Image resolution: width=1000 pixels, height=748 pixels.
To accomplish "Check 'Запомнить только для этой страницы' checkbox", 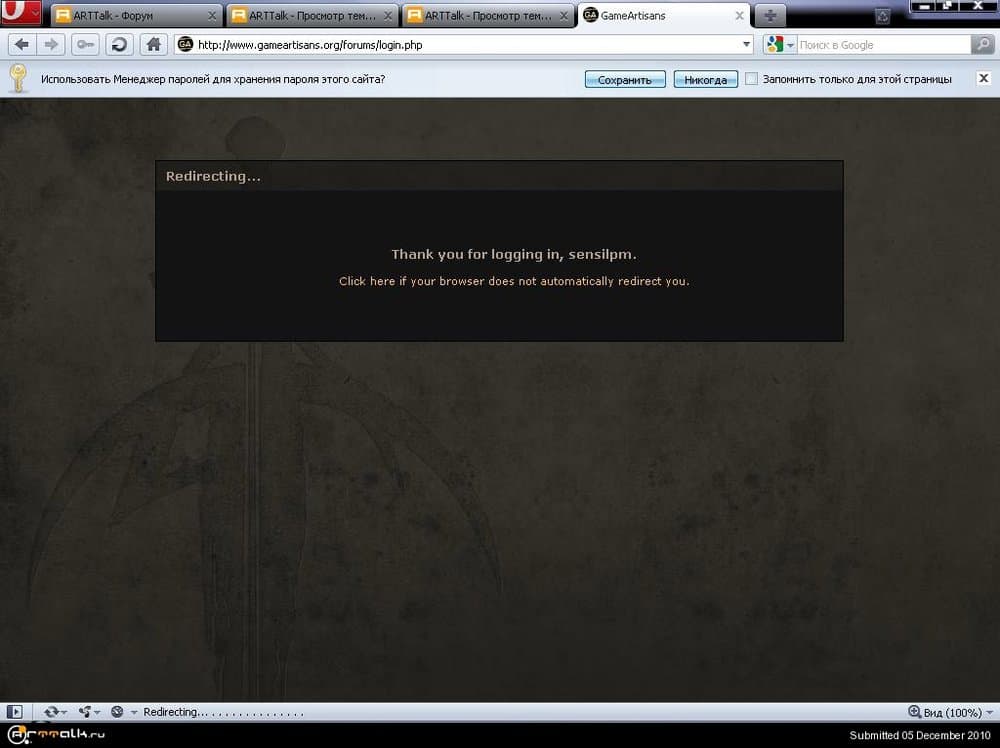I will tap(751, 79).
